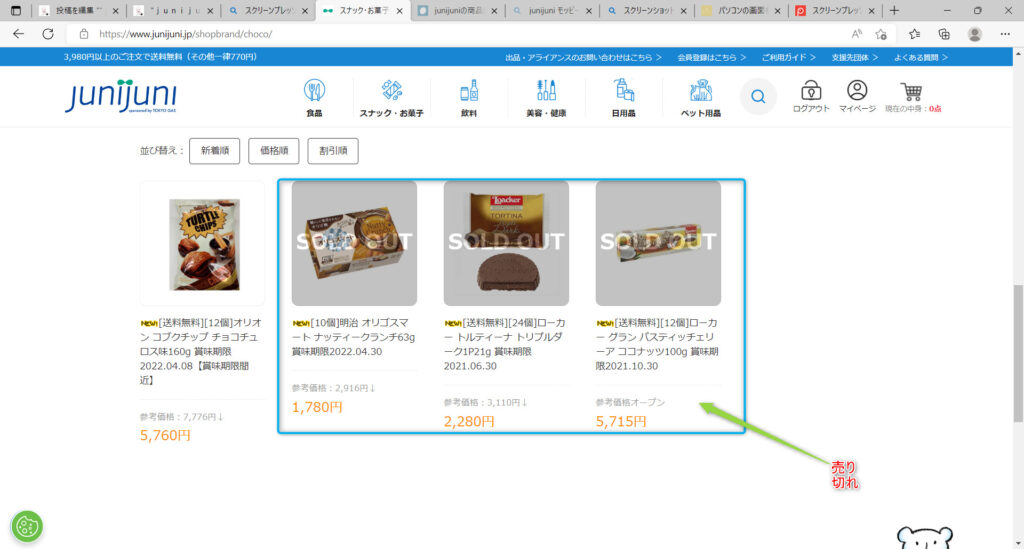Open the browser favorites list icon
The height and width of the screenshot is (549, 1024).
pyautogui.click(x=914, y=34)
